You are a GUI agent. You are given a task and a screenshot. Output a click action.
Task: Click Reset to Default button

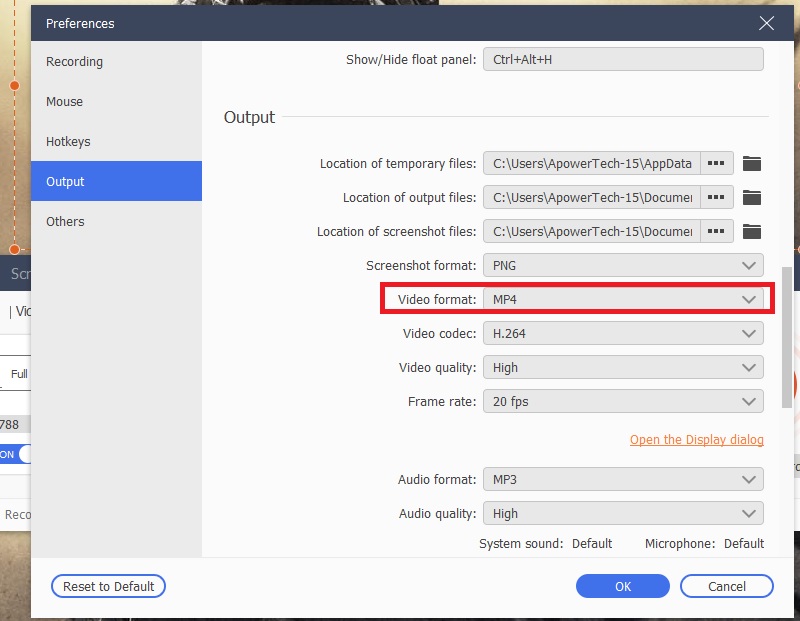pos(108,586)
